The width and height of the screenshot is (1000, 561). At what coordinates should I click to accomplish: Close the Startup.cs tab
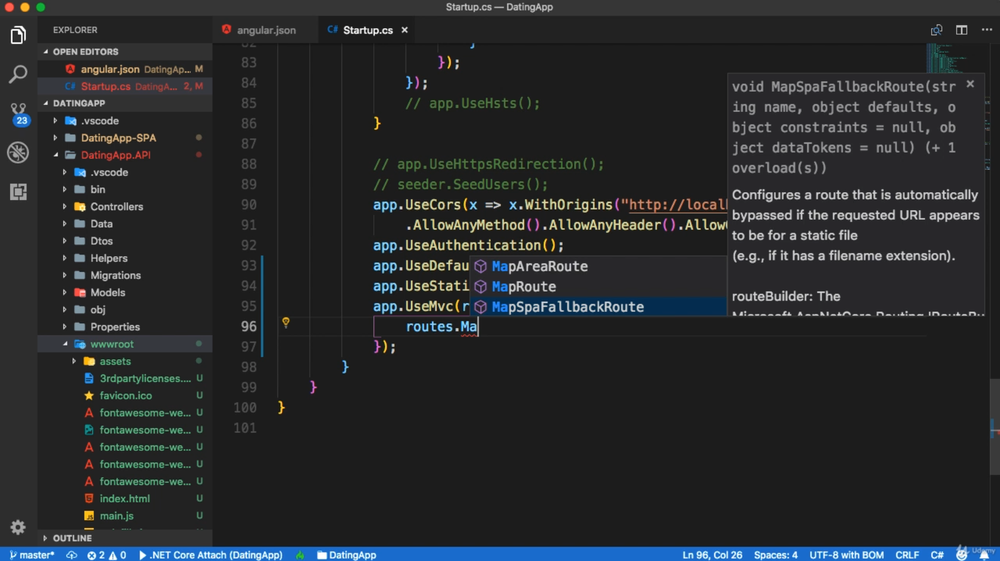(x=405, y=30)
